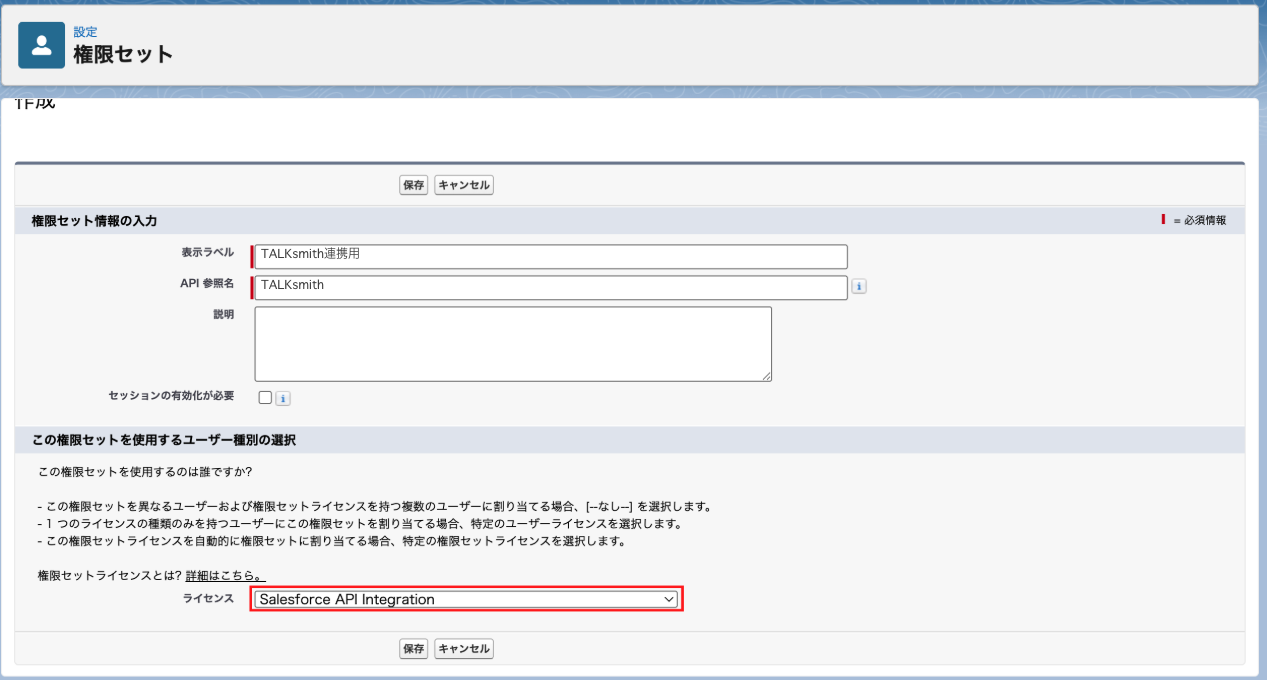The height and width of the screenshot is (680, 1267).
Task: Open info icon beside API 参照名 field
Action: point(859,287)
